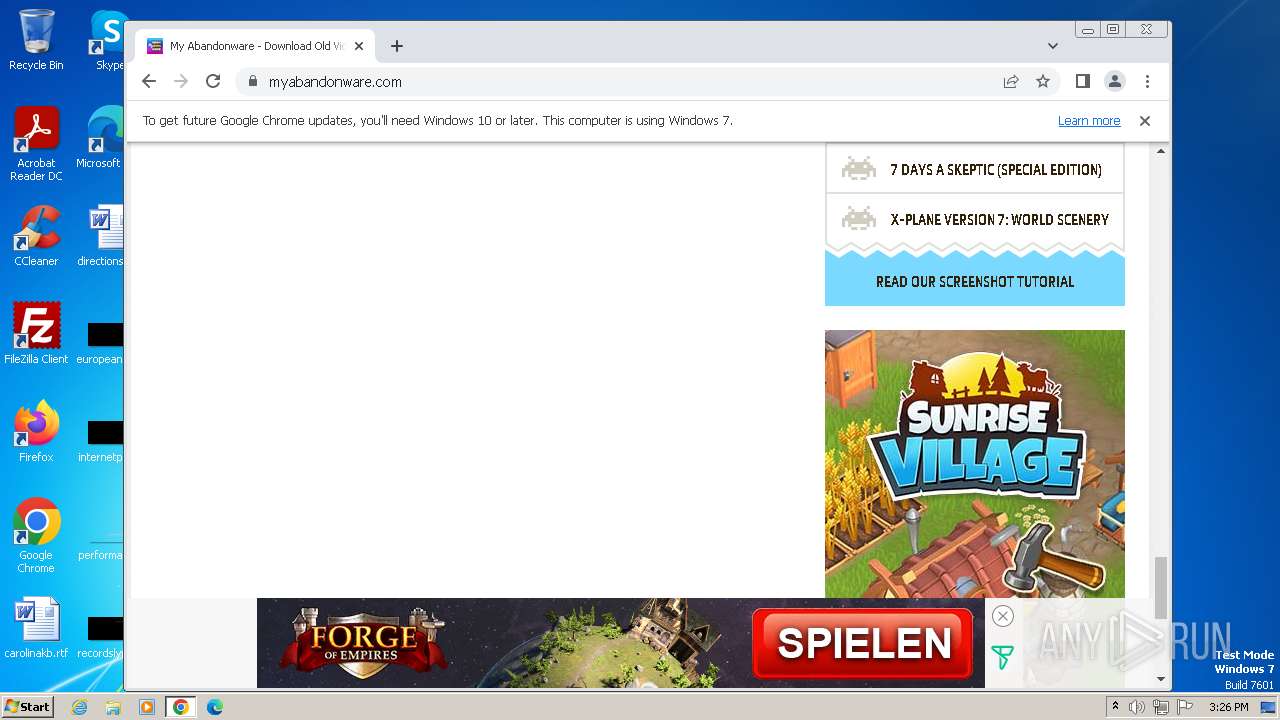Open the network tray icon
Image resolution: width=1280 pixels, height=720 pixels.
(1160, 707)
